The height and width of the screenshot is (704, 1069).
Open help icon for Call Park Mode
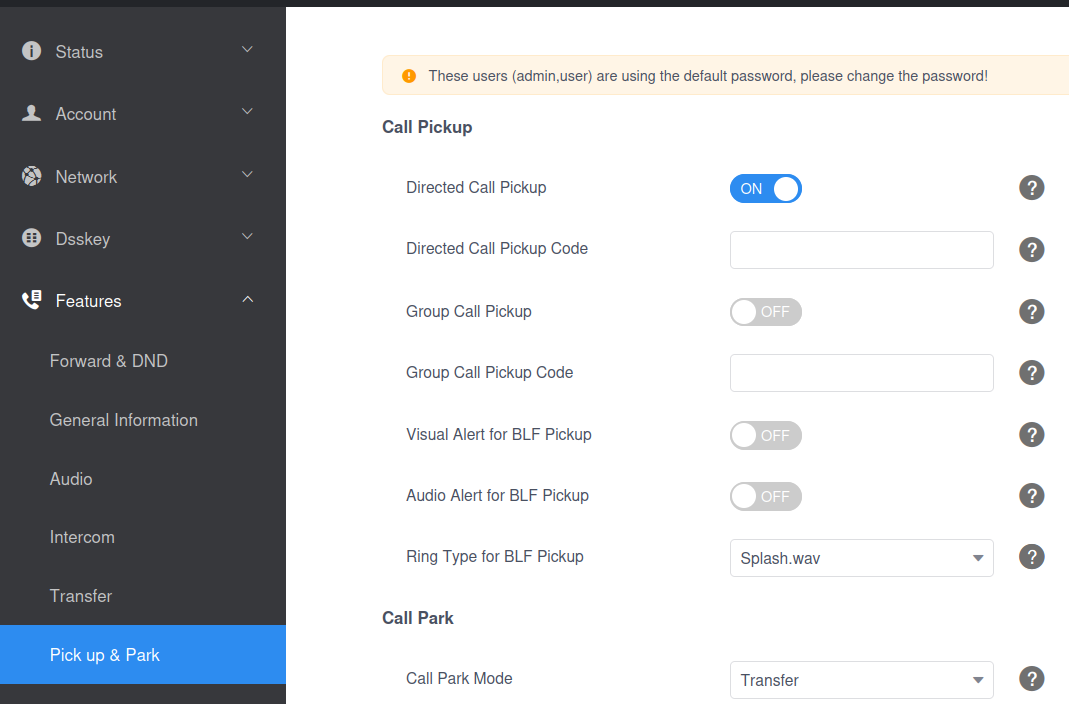coord(1032,679)
